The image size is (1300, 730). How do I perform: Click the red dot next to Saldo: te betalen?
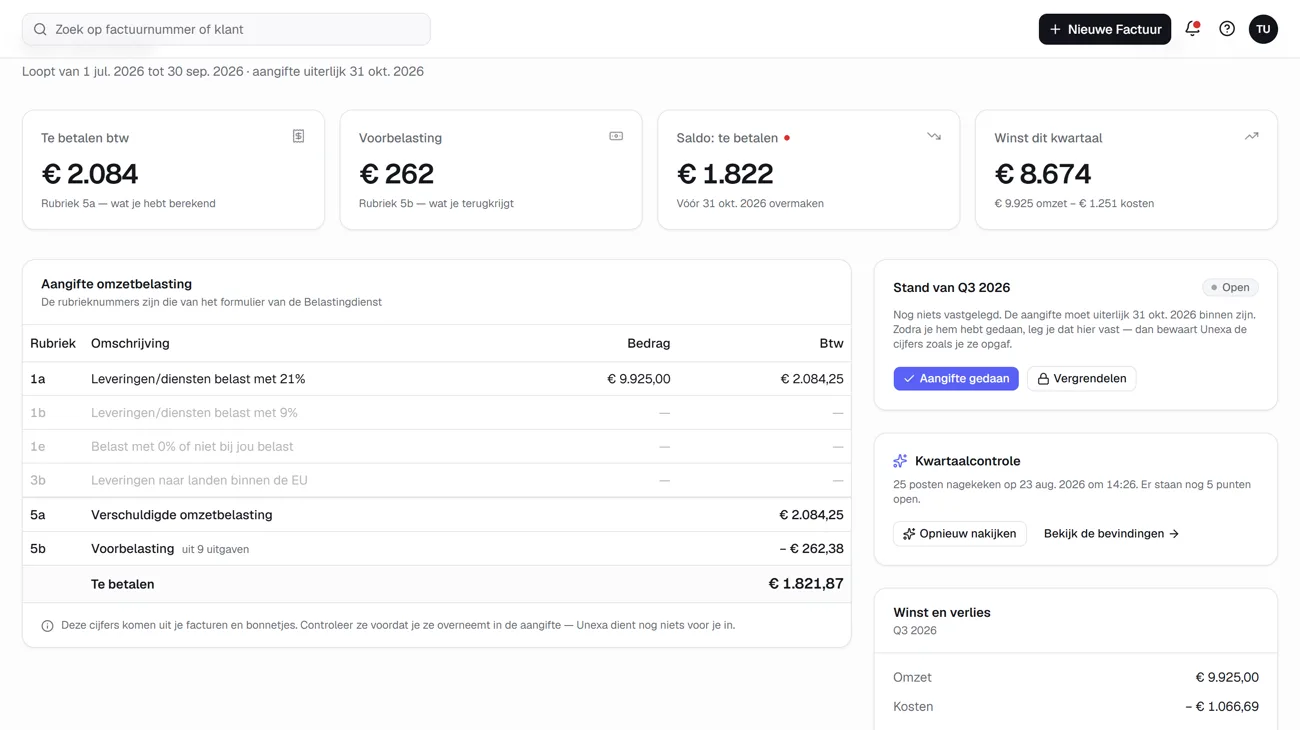coord(787,138)
